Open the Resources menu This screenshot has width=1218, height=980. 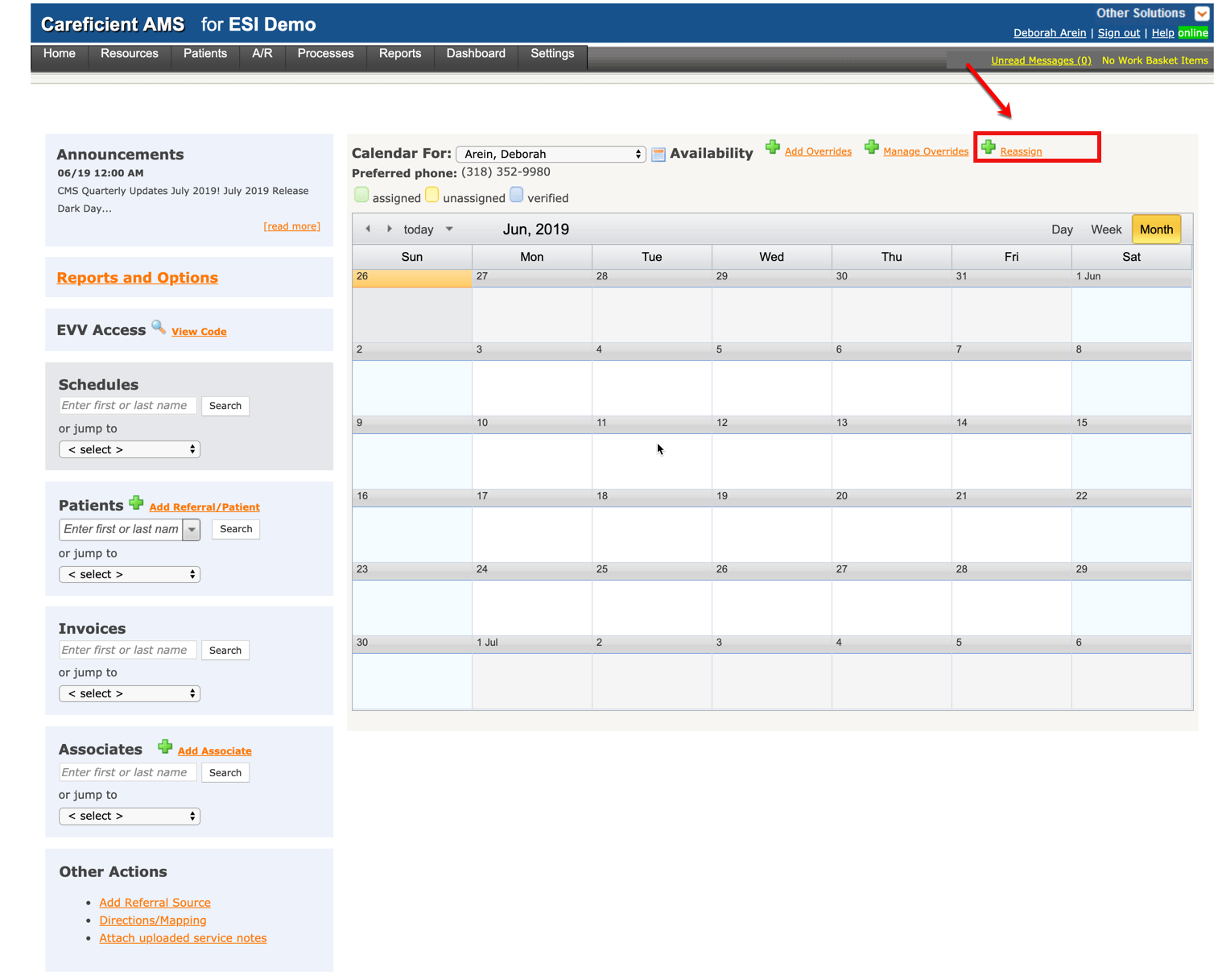(x=130, y=54)
